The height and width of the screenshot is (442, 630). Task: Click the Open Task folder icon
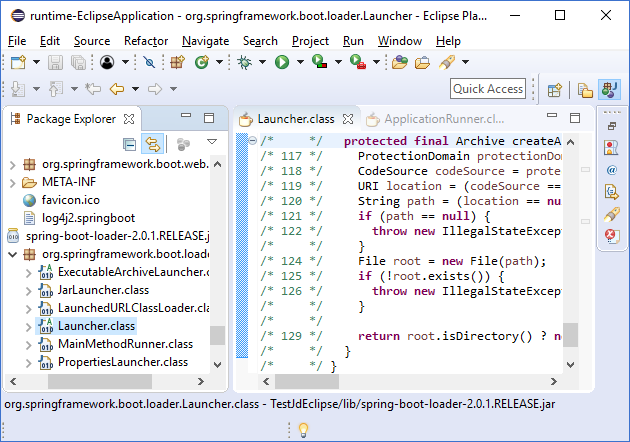(422, 63)
